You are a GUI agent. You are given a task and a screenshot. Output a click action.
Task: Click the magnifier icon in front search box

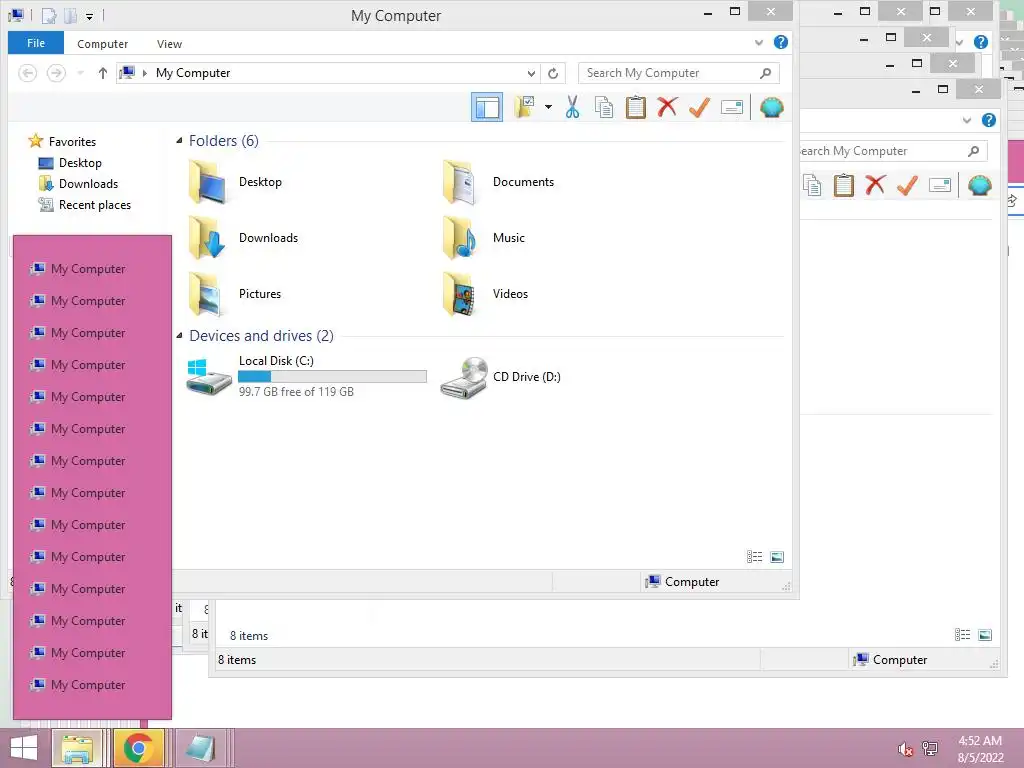click(765, 73)
